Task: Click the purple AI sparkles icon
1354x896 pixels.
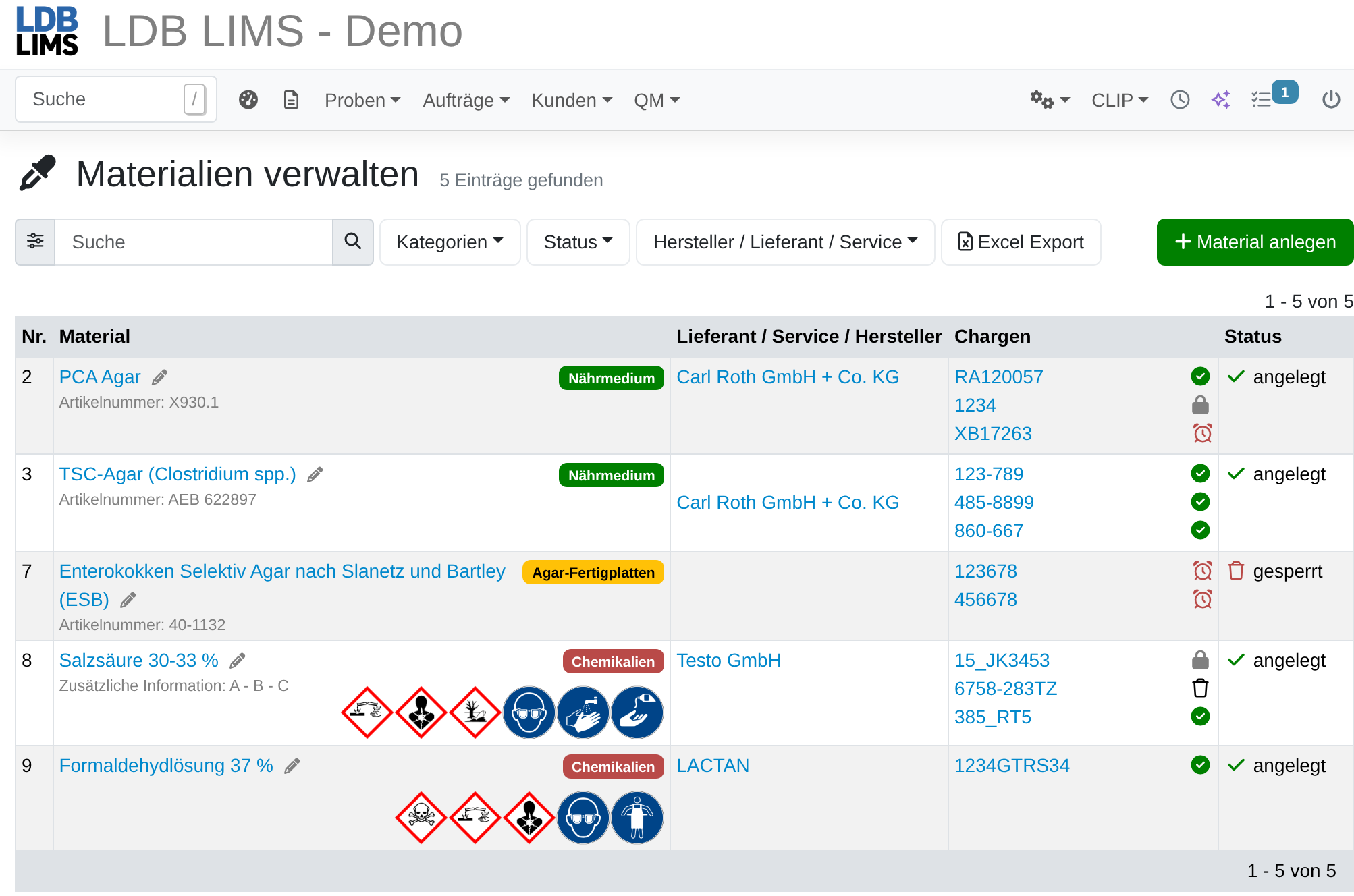Action: pos(1221,100)
